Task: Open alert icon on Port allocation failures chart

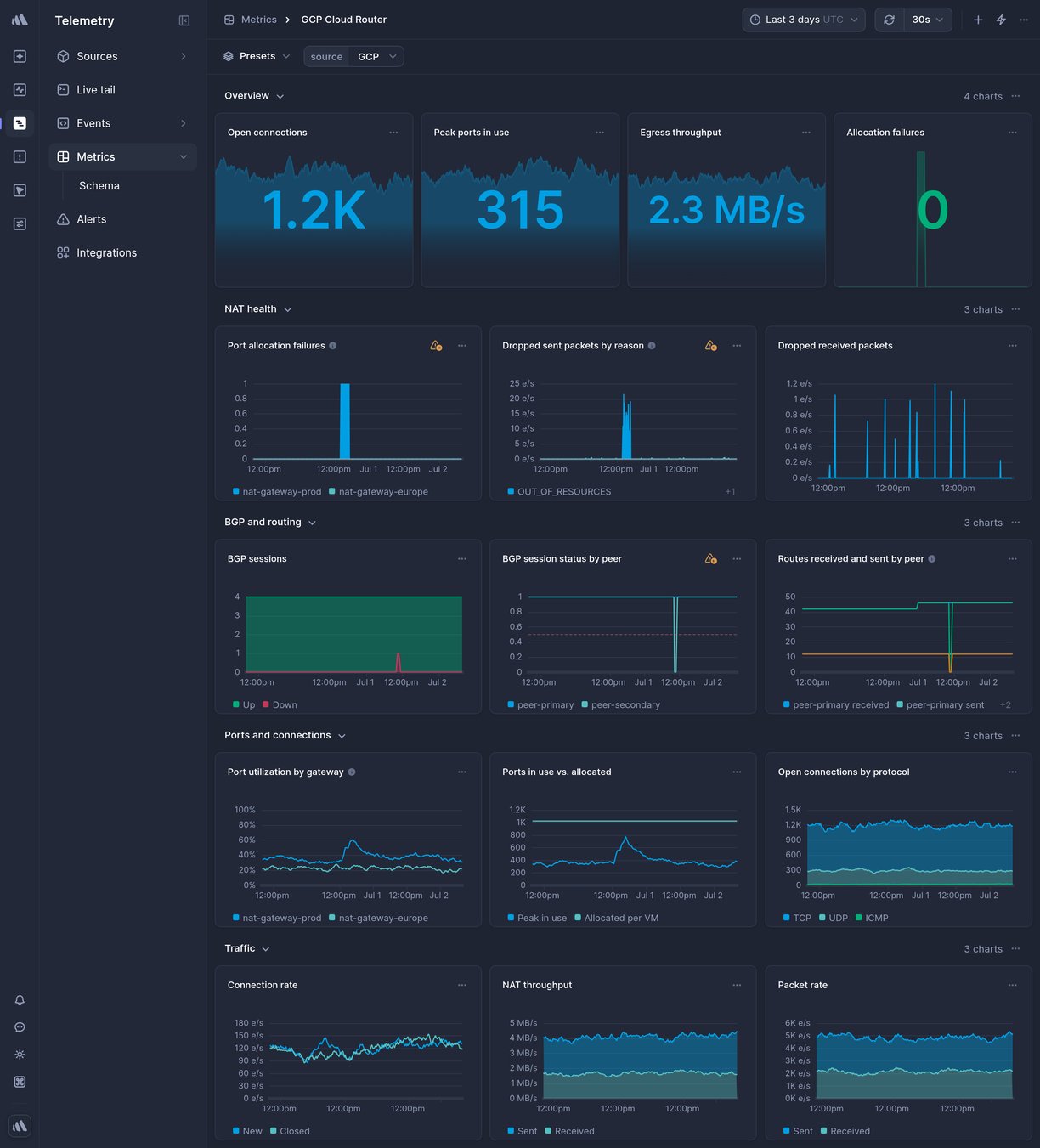Action: [436, 346]
